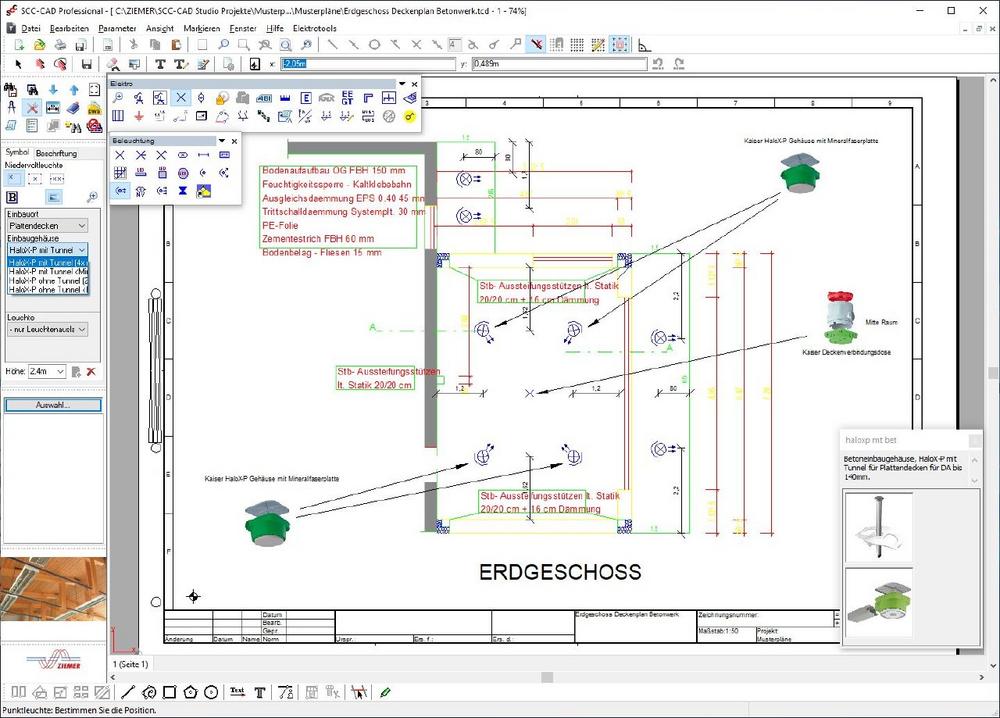This screenshot has width=1000, height=718.
Task: Open the Einbaugehäuse HaloX-P mit Tunnel combo box
Action: pyautogui.click(x=48, y=250)
